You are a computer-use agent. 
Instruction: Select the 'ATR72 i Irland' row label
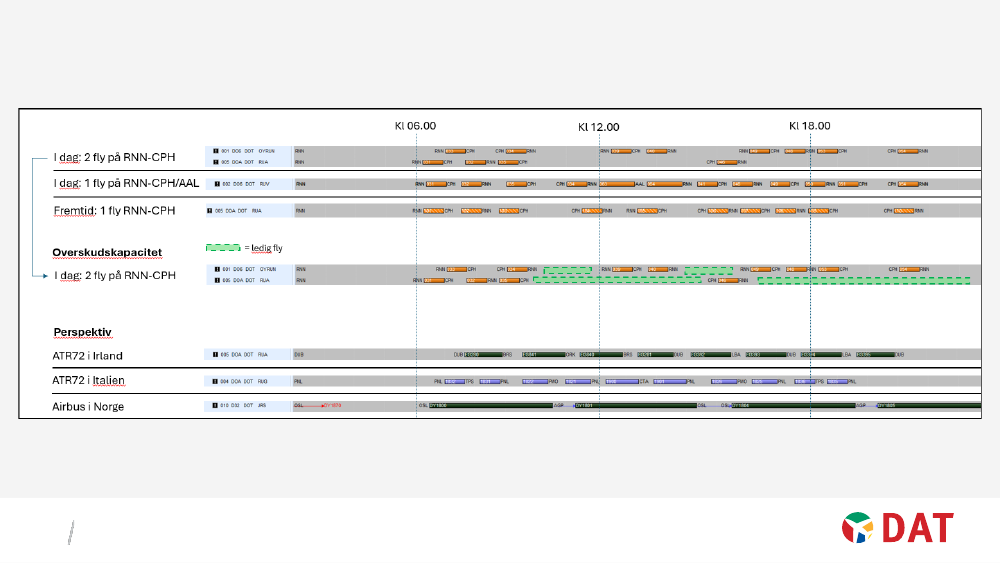(x=87, y=355)
